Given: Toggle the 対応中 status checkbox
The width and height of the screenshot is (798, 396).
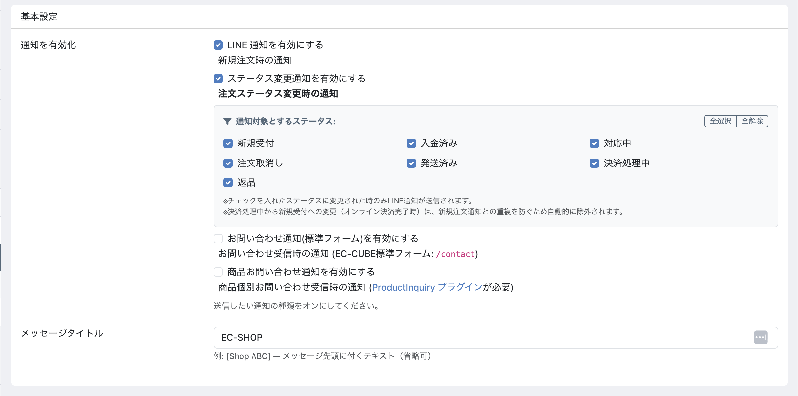Looking at the screenshot, I should click(594, 144).
